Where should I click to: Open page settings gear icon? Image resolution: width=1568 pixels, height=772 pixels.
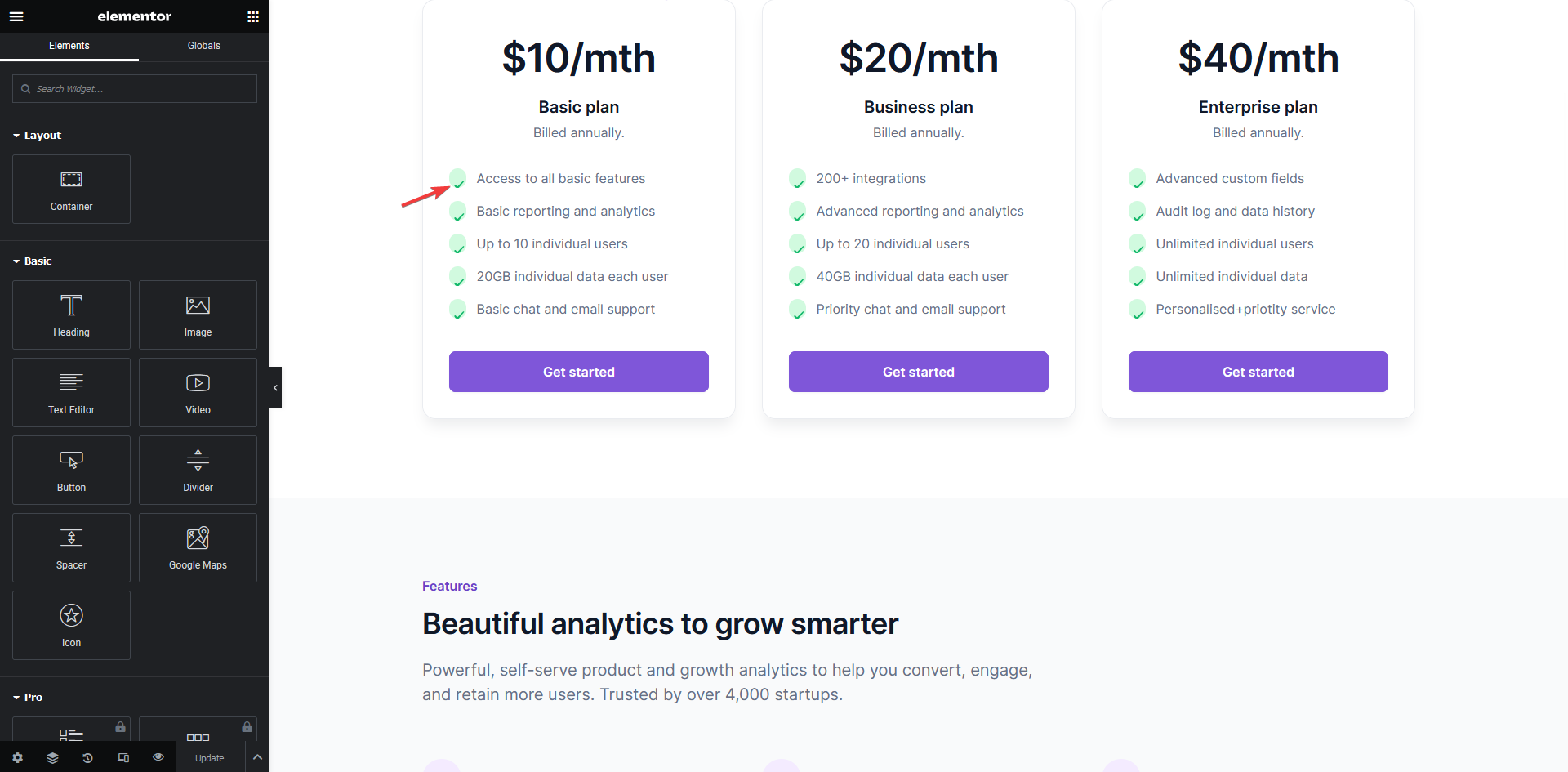point(17,758)
